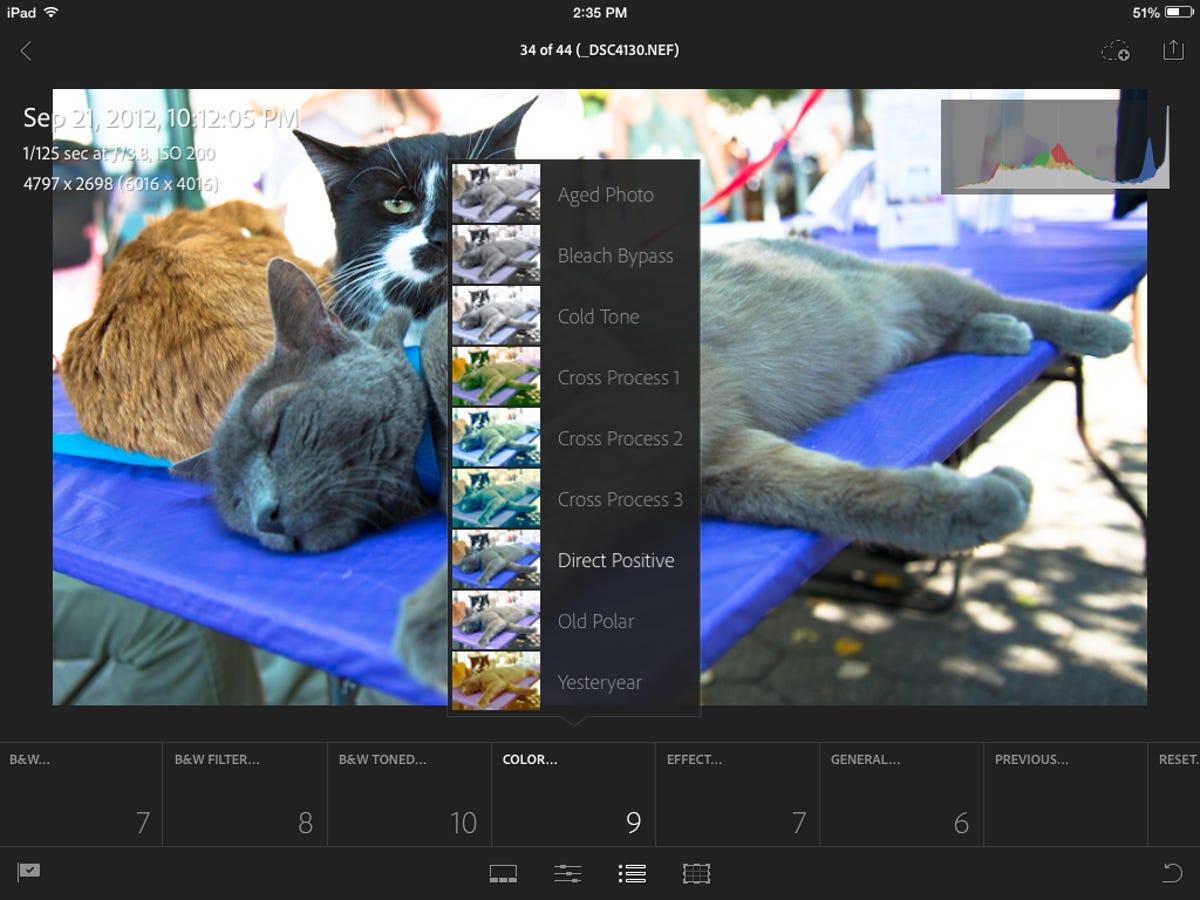Tap the back arrow to exit the photo

click(x=25, y=48)
